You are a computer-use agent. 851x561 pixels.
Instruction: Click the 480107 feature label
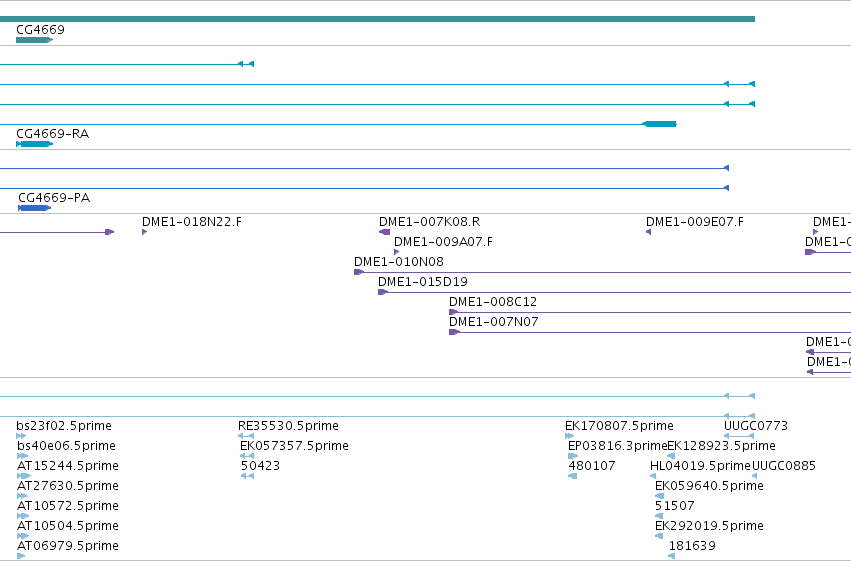pyautogui.click(x=592, y=466)
